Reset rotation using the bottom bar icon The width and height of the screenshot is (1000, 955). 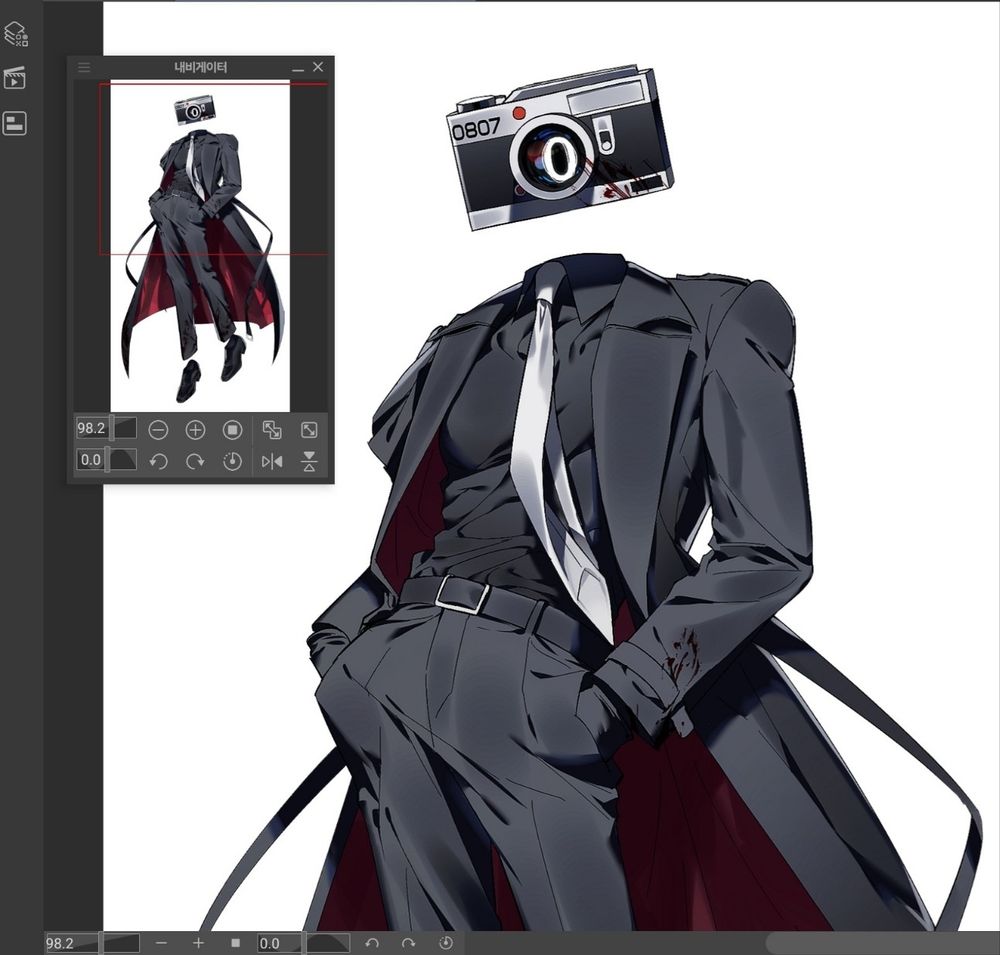click(446, 943)
